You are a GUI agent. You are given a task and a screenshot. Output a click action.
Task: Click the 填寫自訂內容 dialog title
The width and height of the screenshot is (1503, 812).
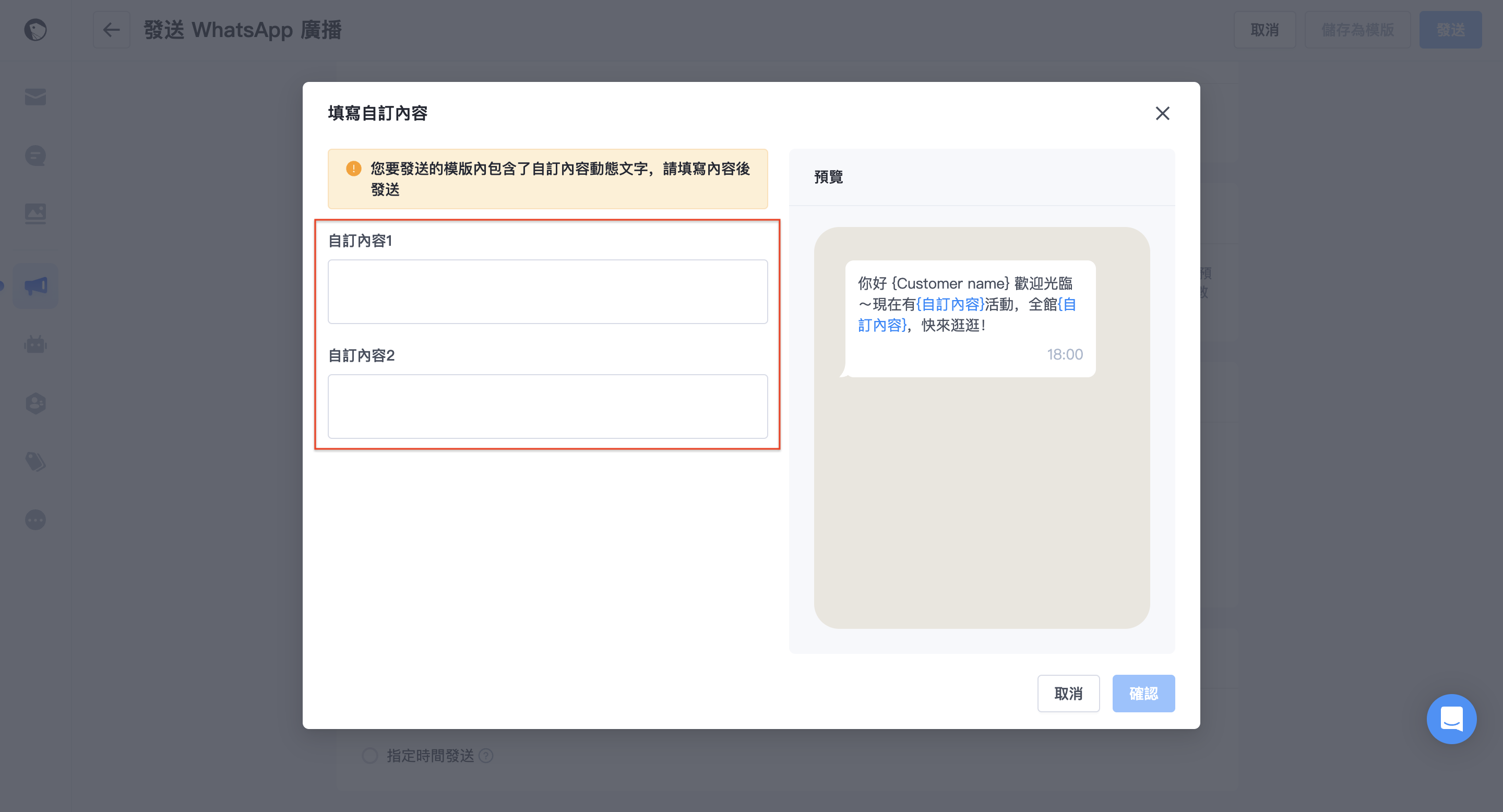click(x=377, y=113)
